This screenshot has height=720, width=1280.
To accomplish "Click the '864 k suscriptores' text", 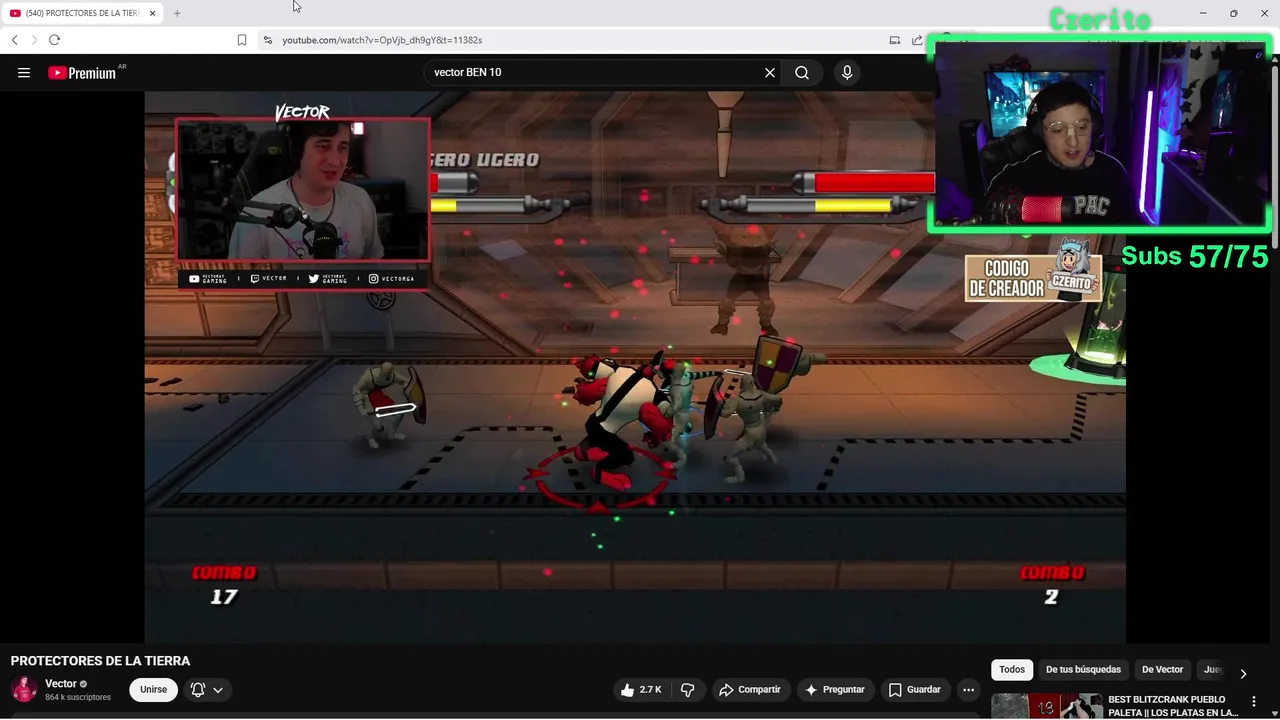I will 78,697.
